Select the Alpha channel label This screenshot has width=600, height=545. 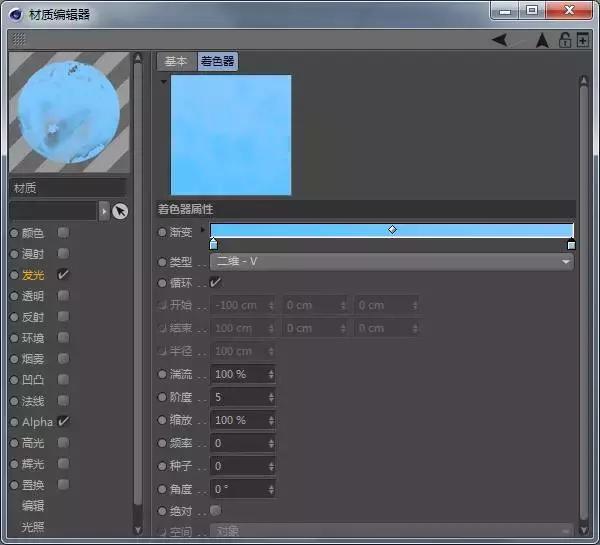click(37, 422)
